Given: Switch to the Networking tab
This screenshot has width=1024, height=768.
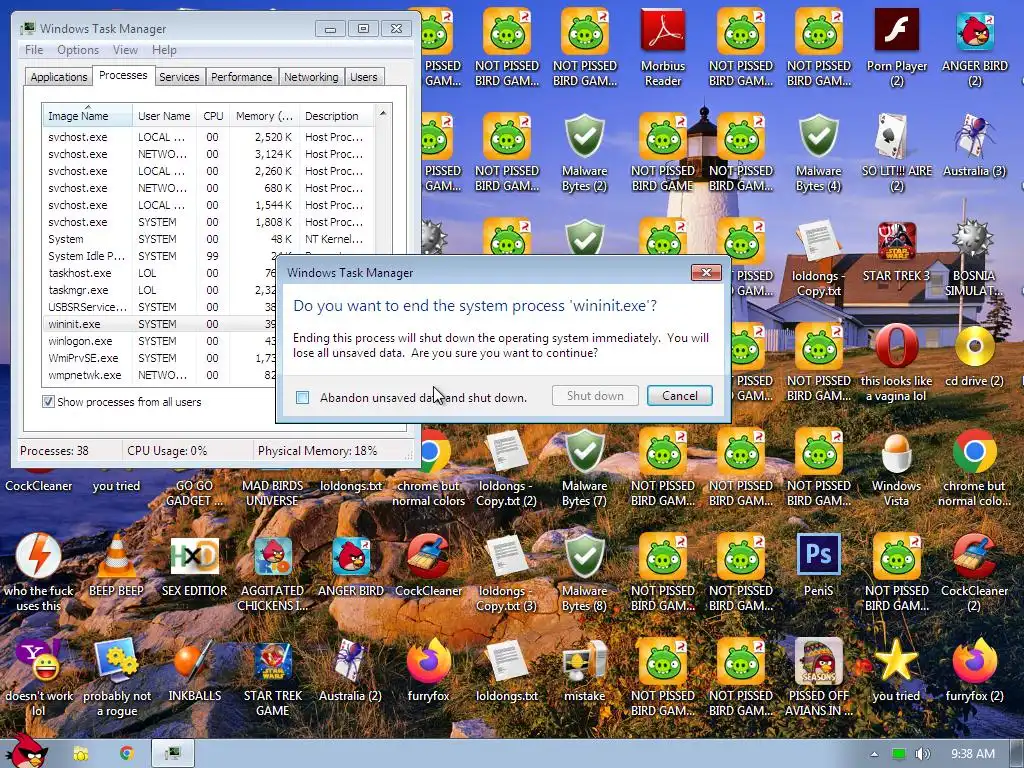Looking at the screenshot, I should tap(311, 76).
